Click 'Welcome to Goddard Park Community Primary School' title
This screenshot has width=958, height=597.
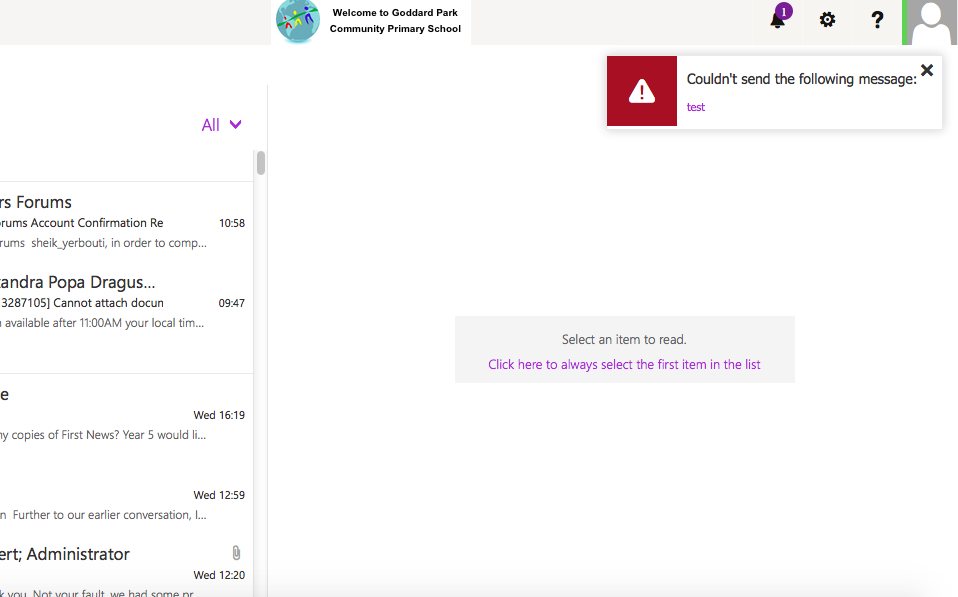coord(395,20)
